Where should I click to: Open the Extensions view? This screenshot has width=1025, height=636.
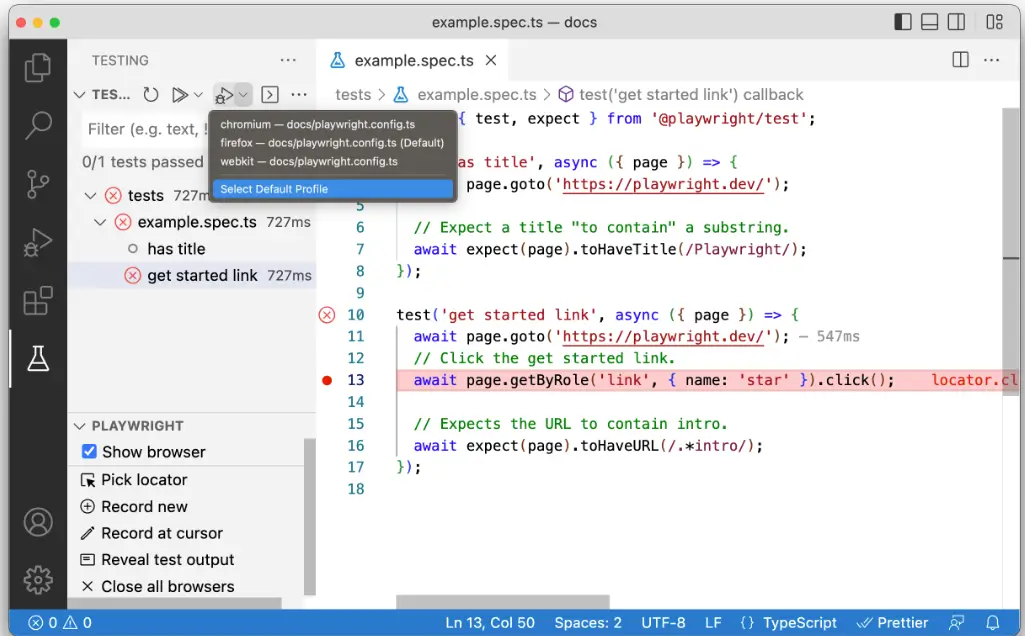pos(38,300)
